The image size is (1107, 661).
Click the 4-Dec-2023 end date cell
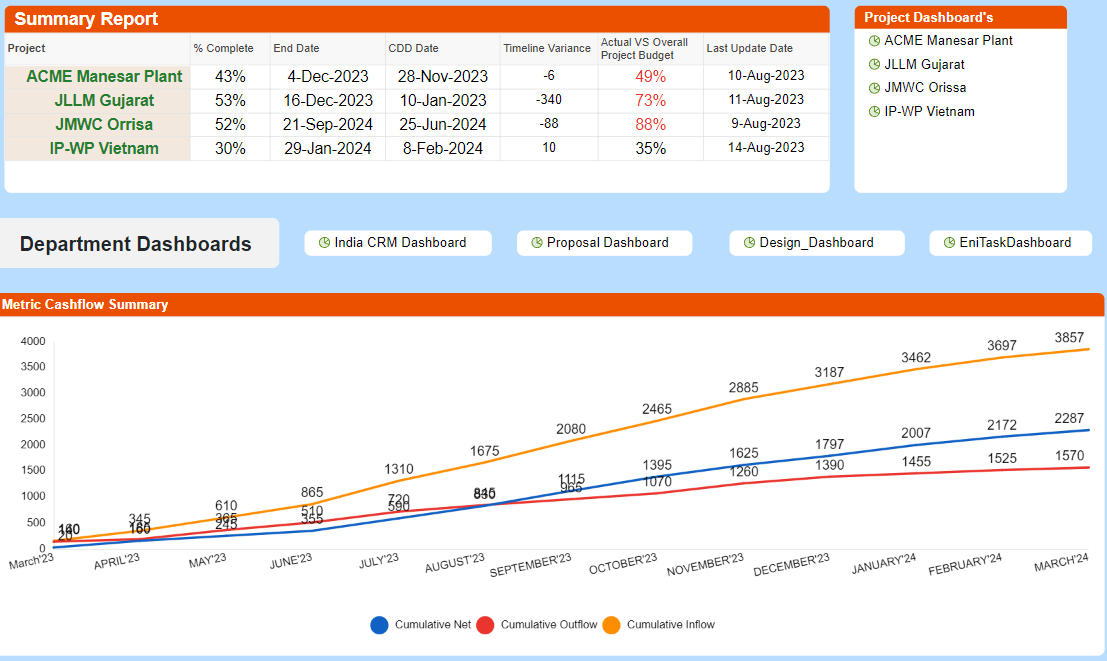click(x=328, y=76)
